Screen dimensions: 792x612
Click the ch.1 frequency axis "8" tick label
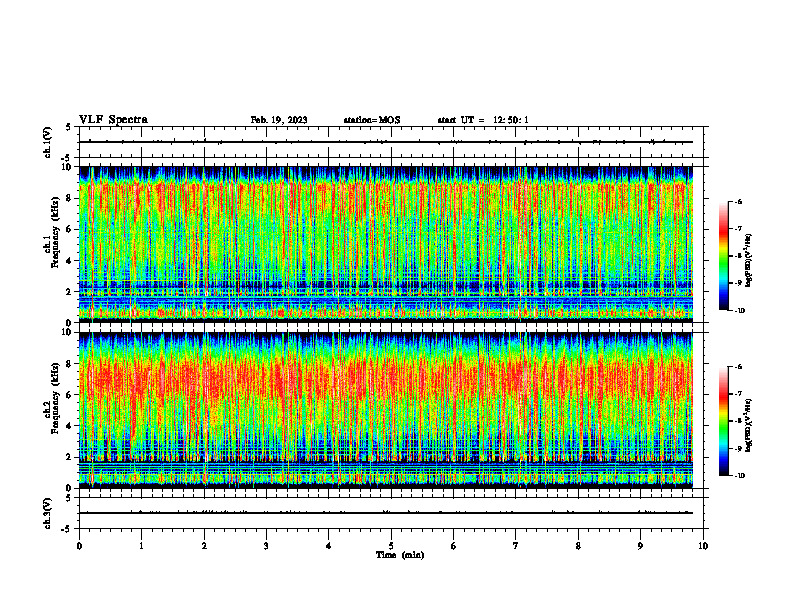[70, 198]
